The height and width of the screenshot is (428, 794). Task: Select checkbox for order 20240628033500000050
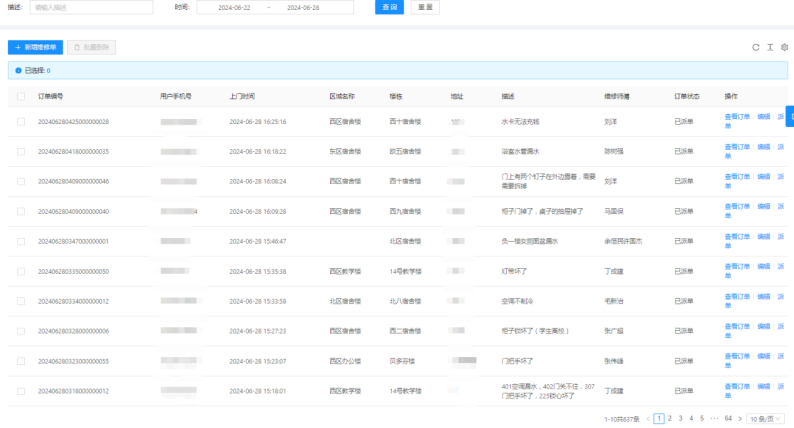pyautogui.click(x=21, y=271)
